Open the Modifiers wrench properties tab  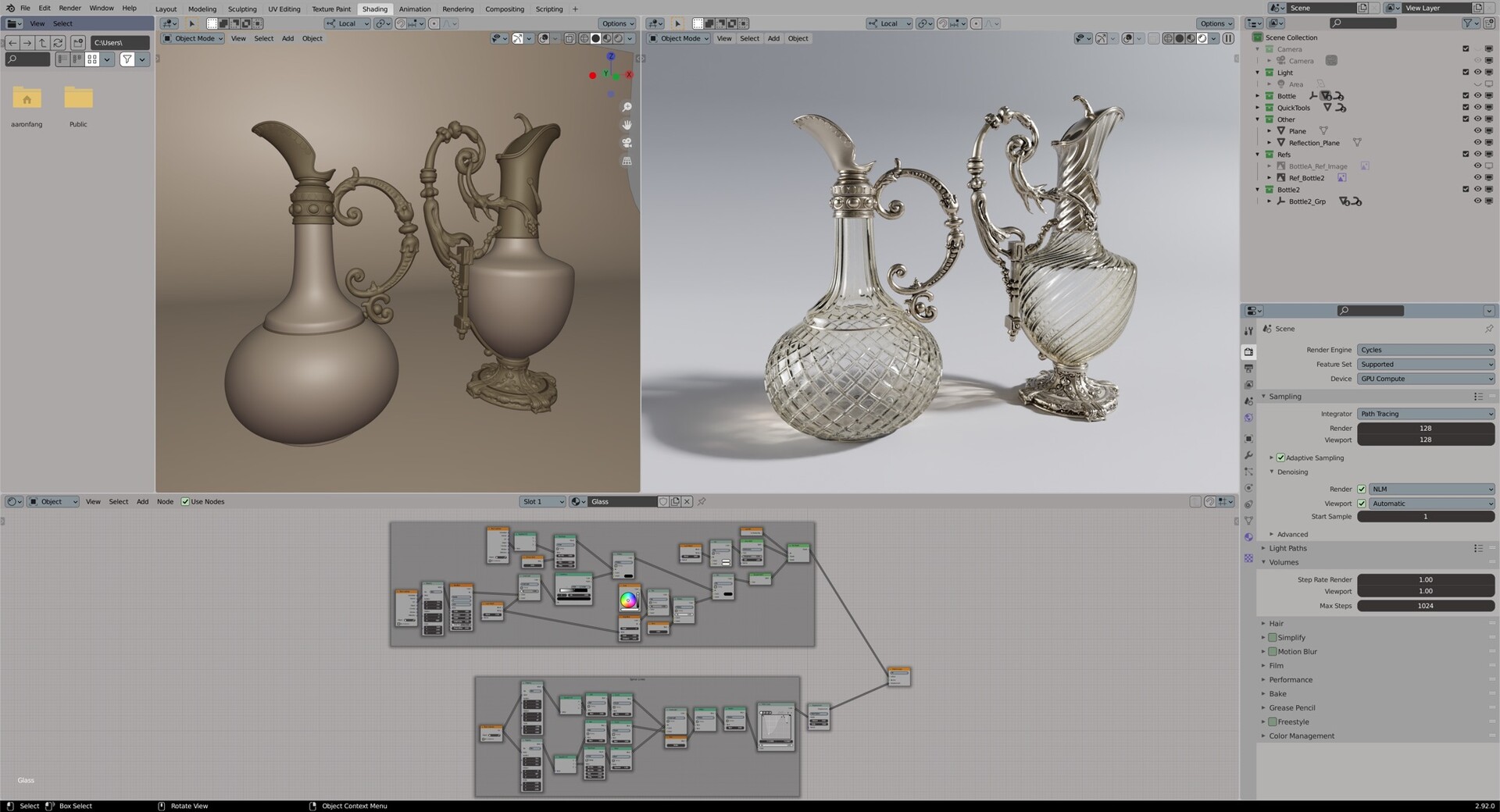tap(1248, 455)
